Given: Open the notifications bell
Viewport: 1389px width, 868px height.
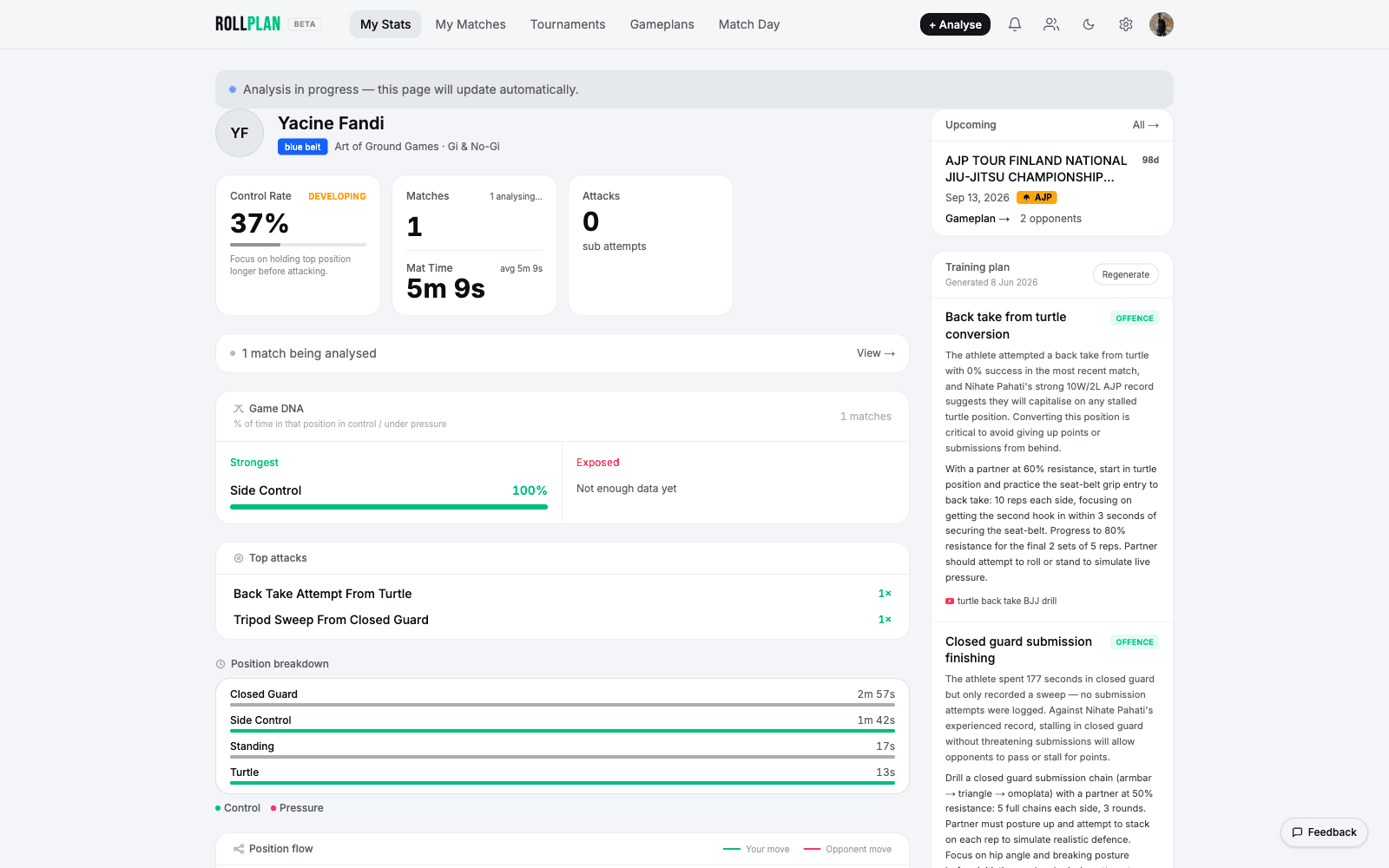Looking at the screenshot, I should click(1014, 24).
